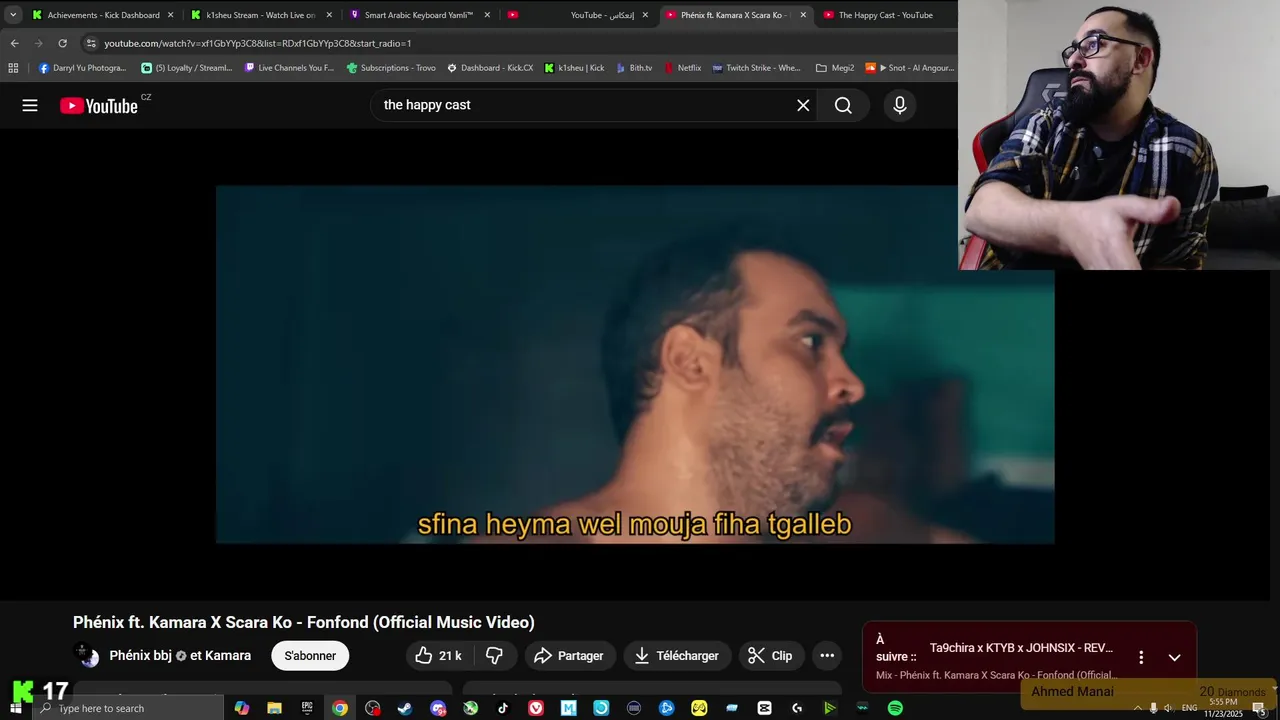
Task: Open more actions three-dot menu
Action: point(827,656)
